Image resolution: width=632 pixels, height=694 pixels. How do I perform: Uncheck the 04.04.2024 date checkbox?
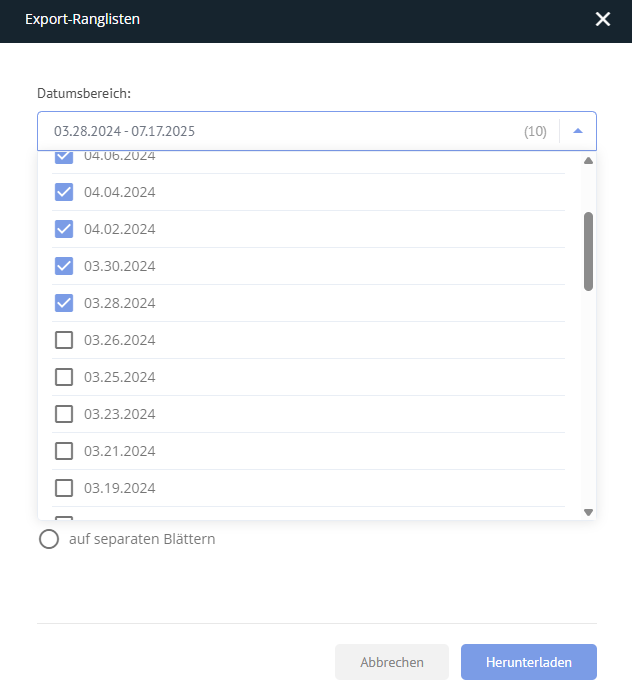[x=64, y=192]
